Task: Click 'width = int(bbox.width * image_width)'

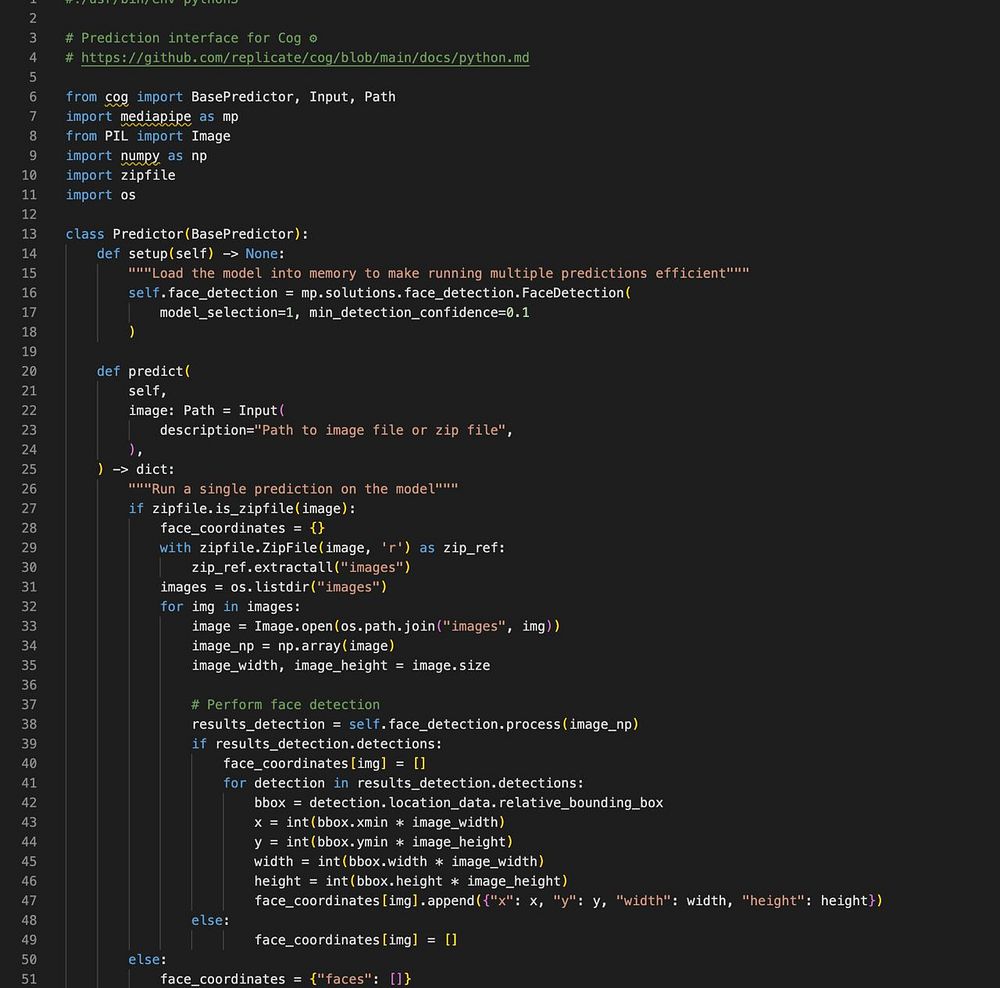Action: click(399, 862)
